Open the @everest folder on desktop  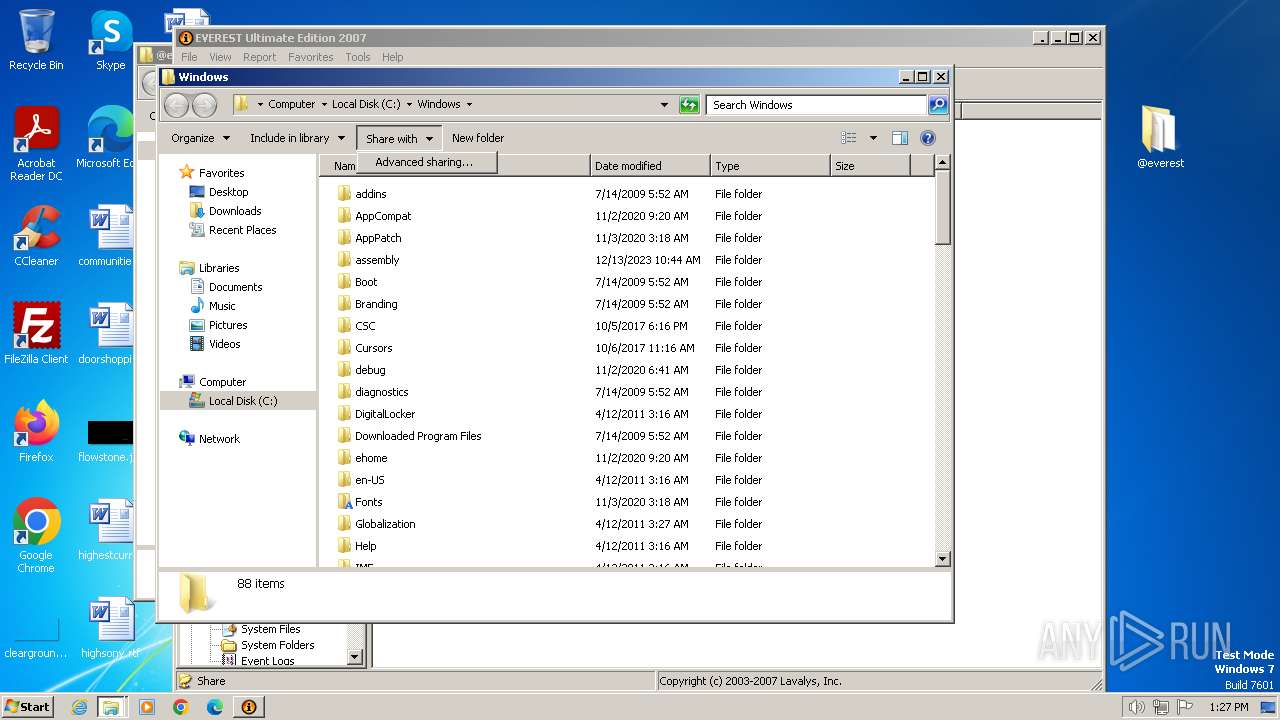coord(1160,138)
